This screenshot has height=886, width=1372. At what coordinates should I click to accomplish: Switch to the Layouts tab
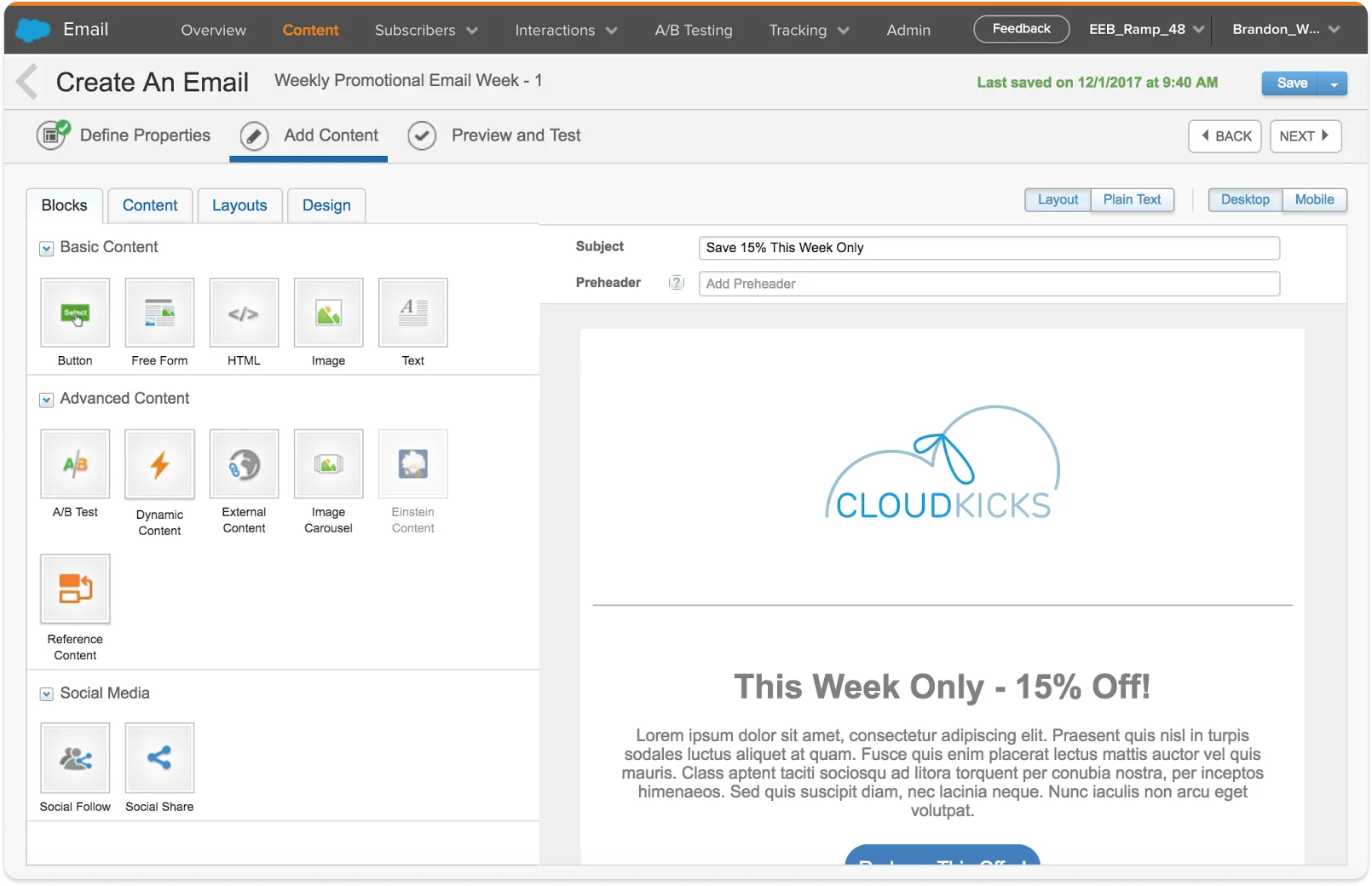tap(239, 205)
